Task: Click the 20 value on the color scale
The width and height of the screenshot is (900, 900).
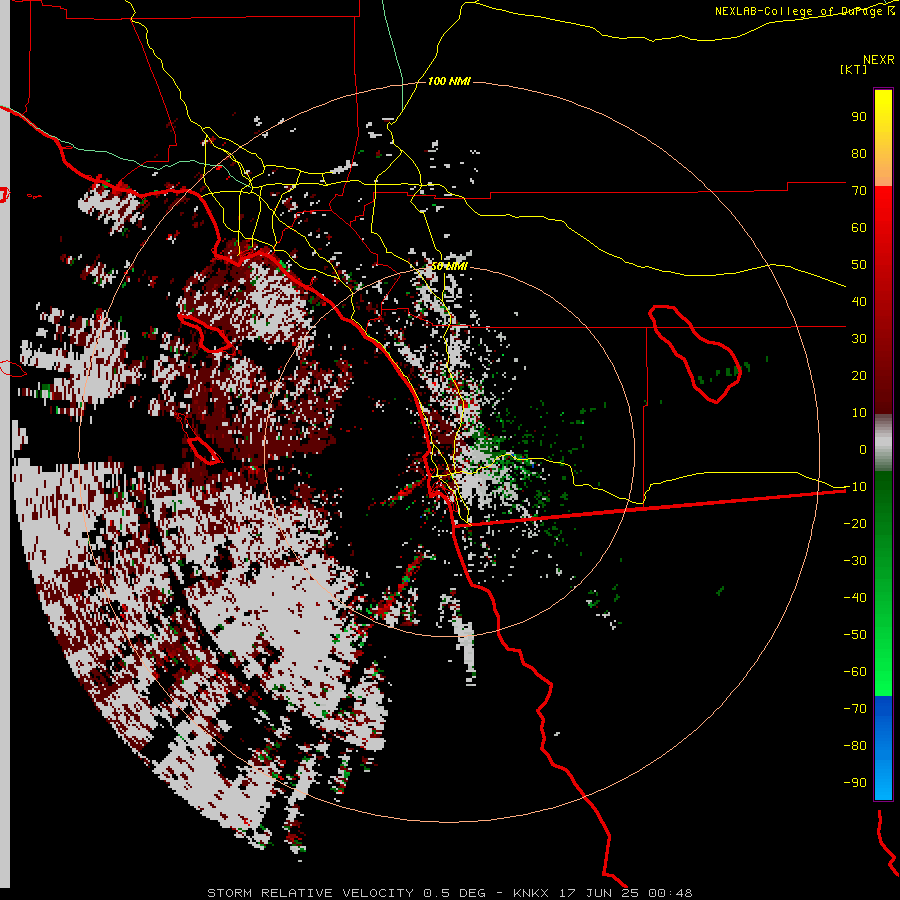Action: click(859, 375)
